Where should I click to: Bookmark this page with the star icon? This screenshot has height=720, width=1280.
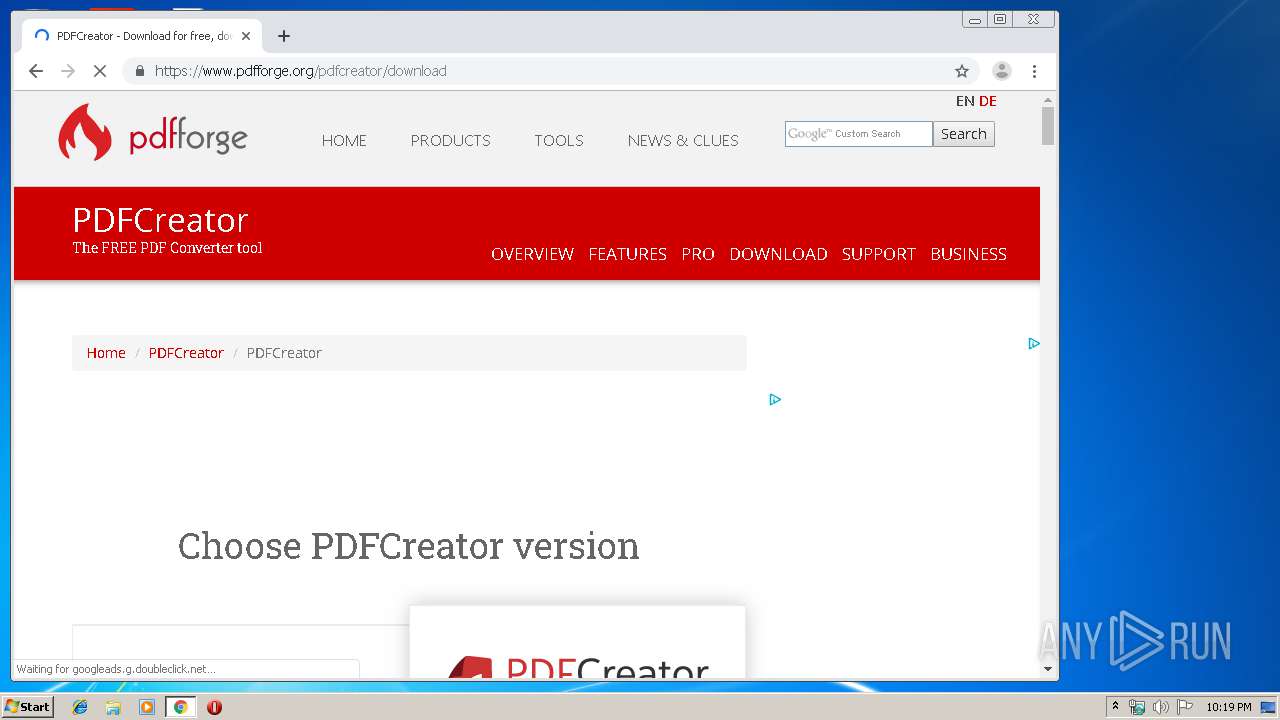tap(962, 71)
